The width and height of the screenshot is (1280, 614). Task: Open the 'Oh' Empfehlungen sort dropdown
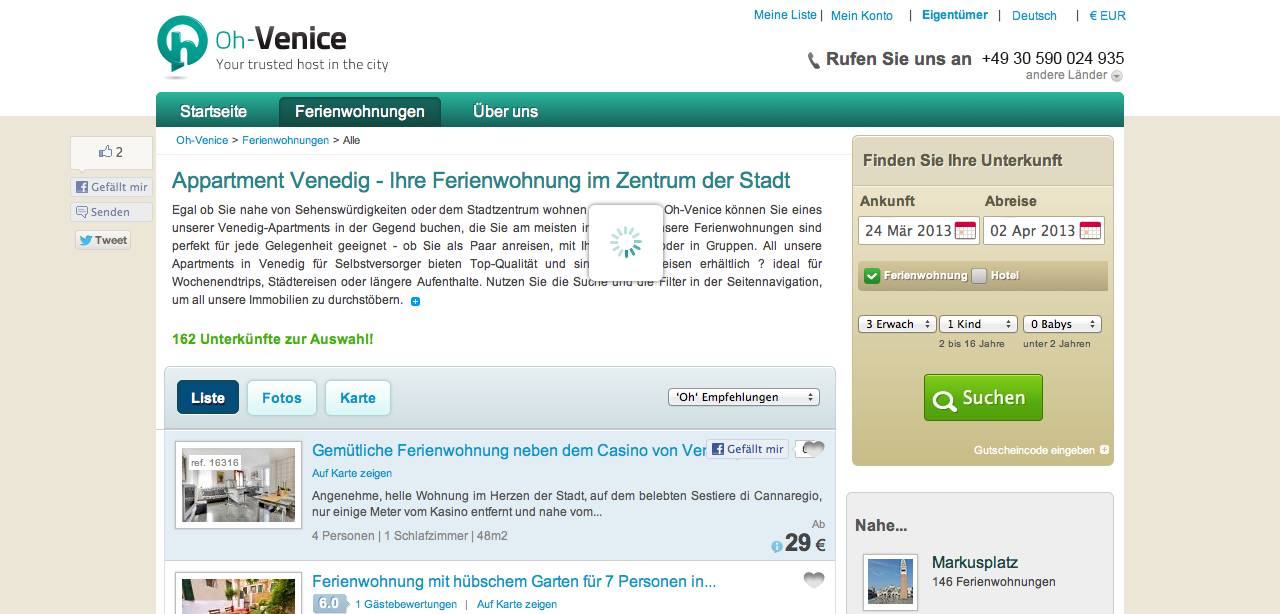point(743,397)
